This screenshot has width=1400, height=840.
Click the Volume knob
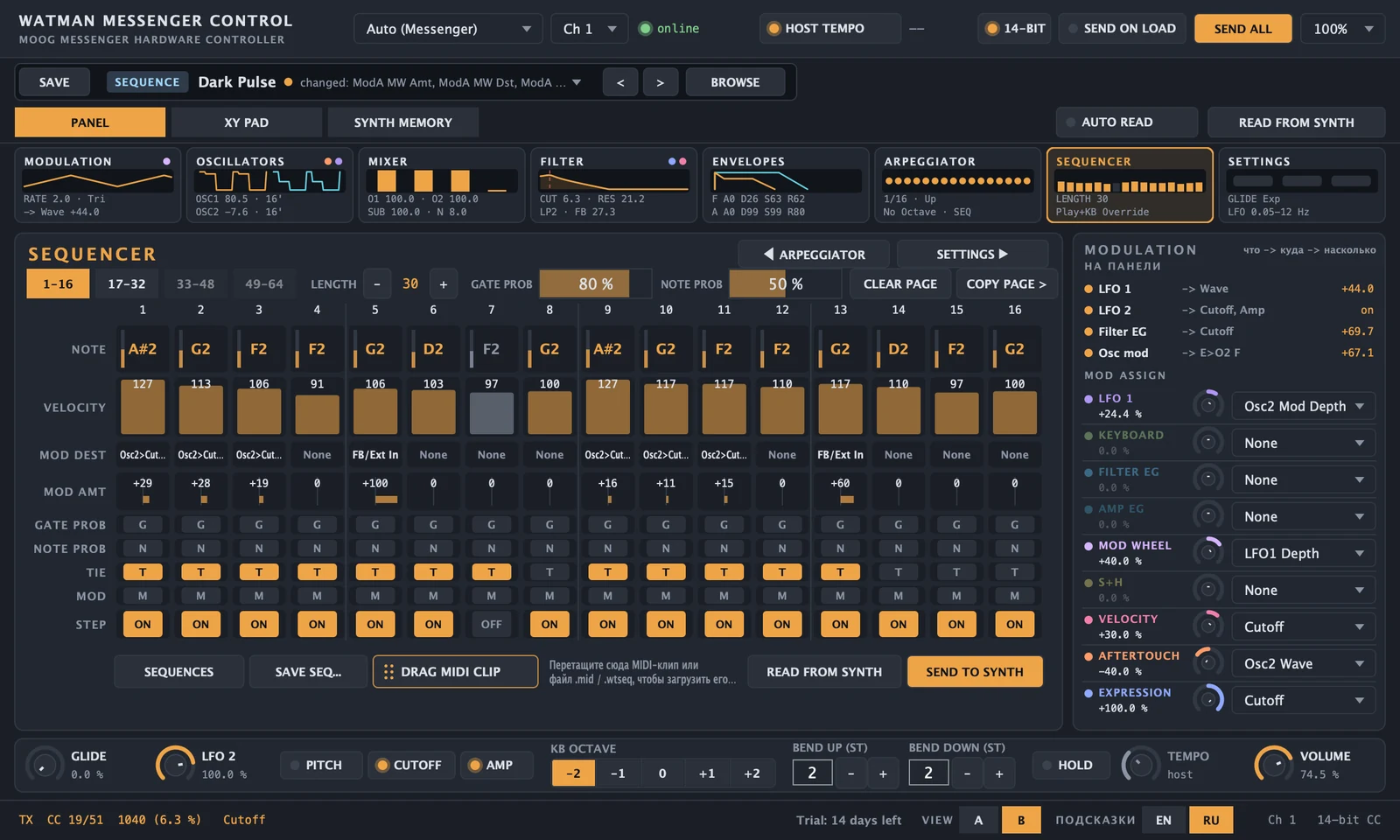(x=1273, y=765)
